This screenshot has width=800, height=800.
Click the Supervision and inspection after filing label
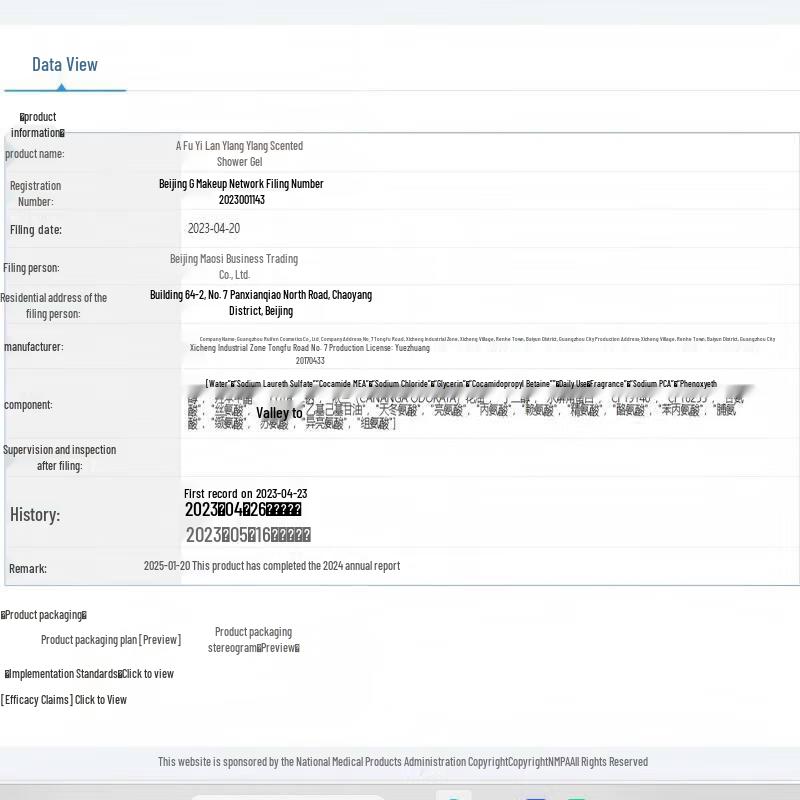[59, 458]
